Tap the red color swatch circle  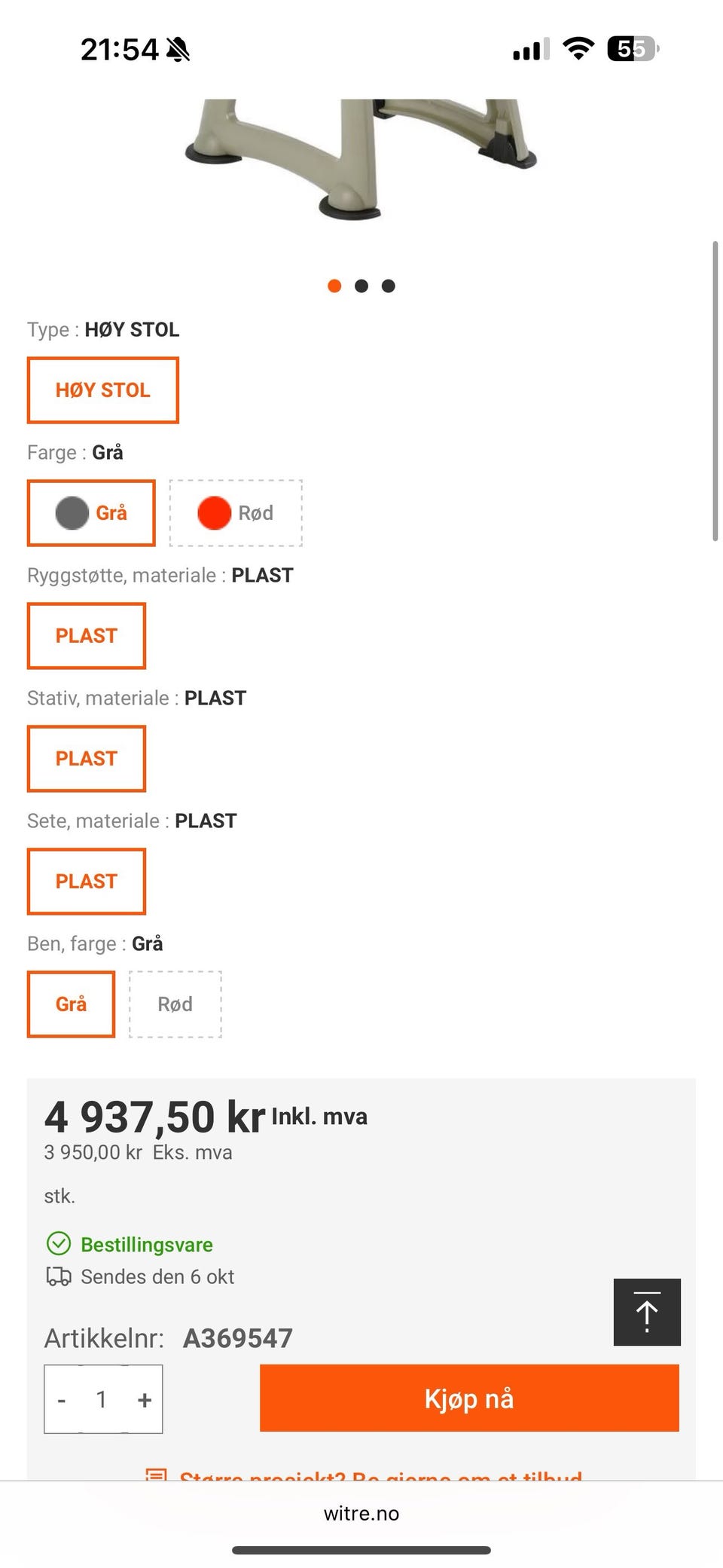click(214, 513)
